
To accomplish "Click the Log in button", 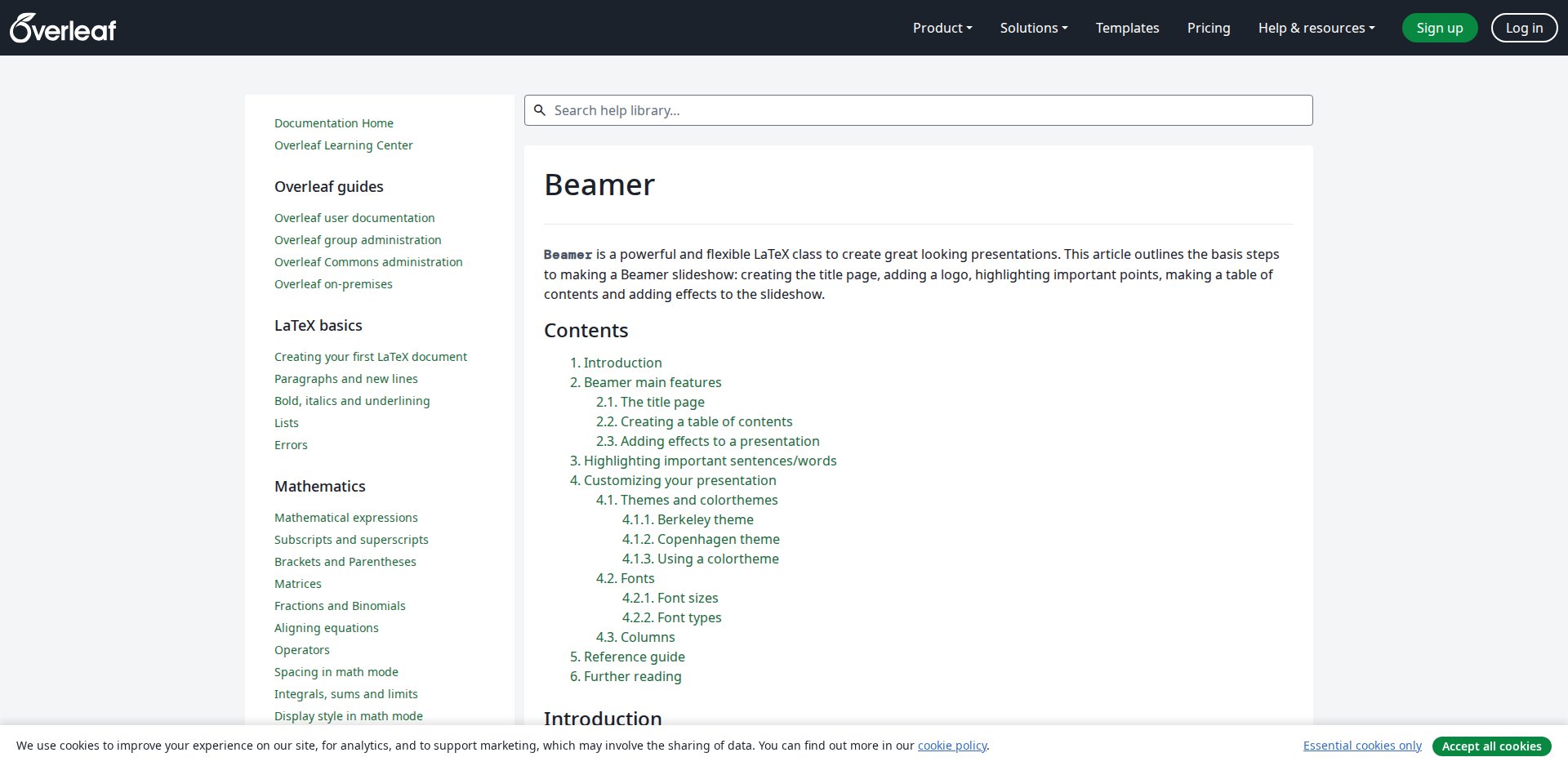I will coord(1524,28).
